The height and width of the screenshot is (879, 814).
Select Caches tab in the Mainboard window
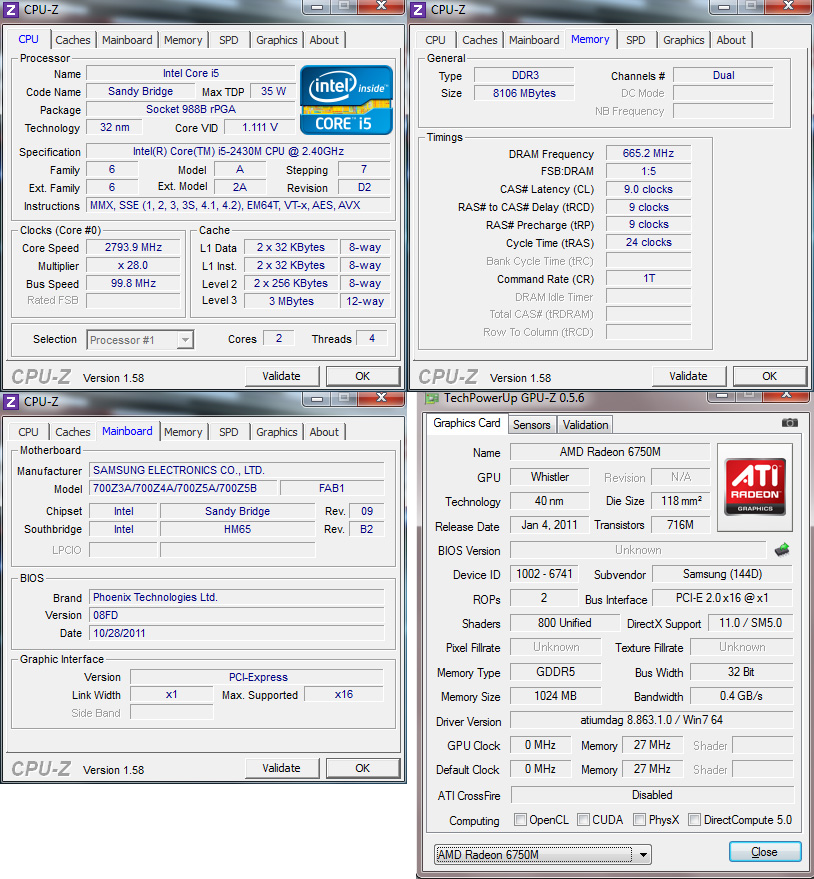pyautogui.click(x=72, y=432)
